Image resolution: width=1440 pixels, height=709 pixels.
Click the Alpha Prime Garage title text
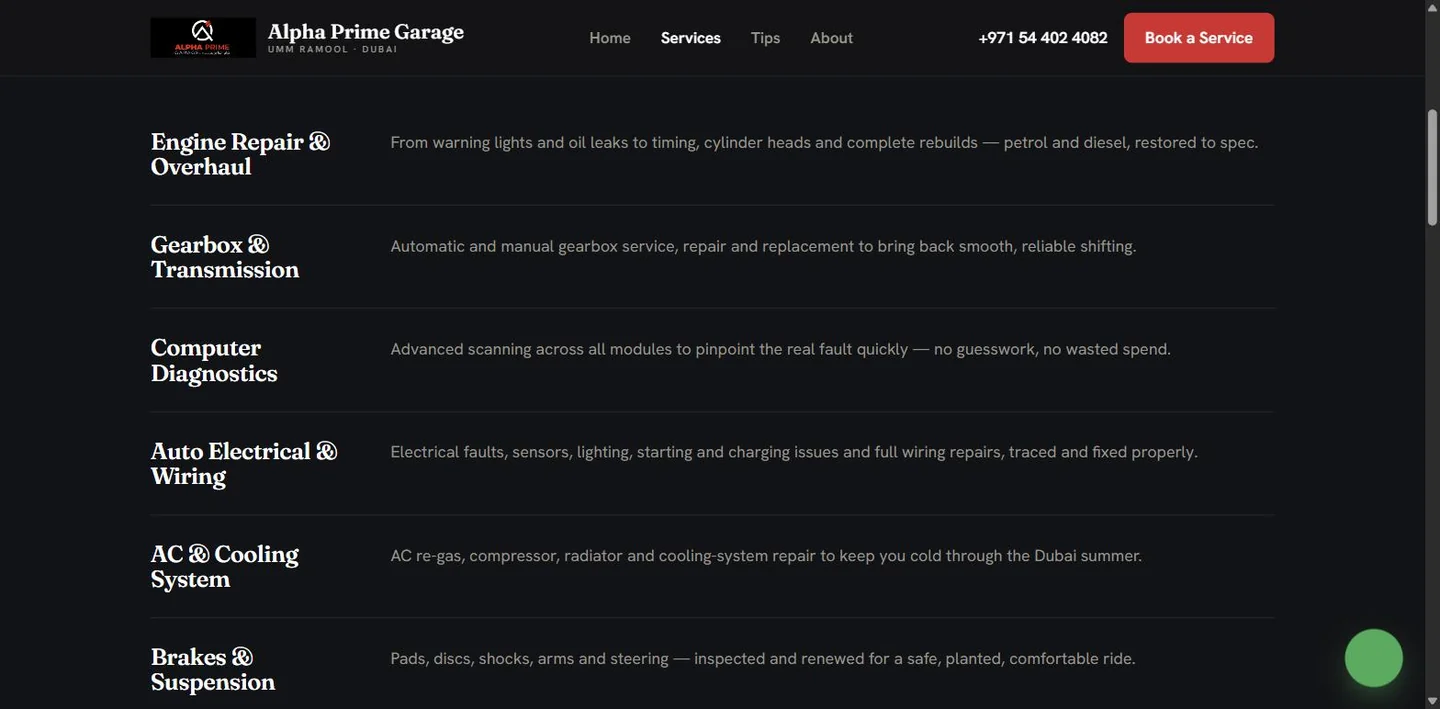(x=366, y=31)
